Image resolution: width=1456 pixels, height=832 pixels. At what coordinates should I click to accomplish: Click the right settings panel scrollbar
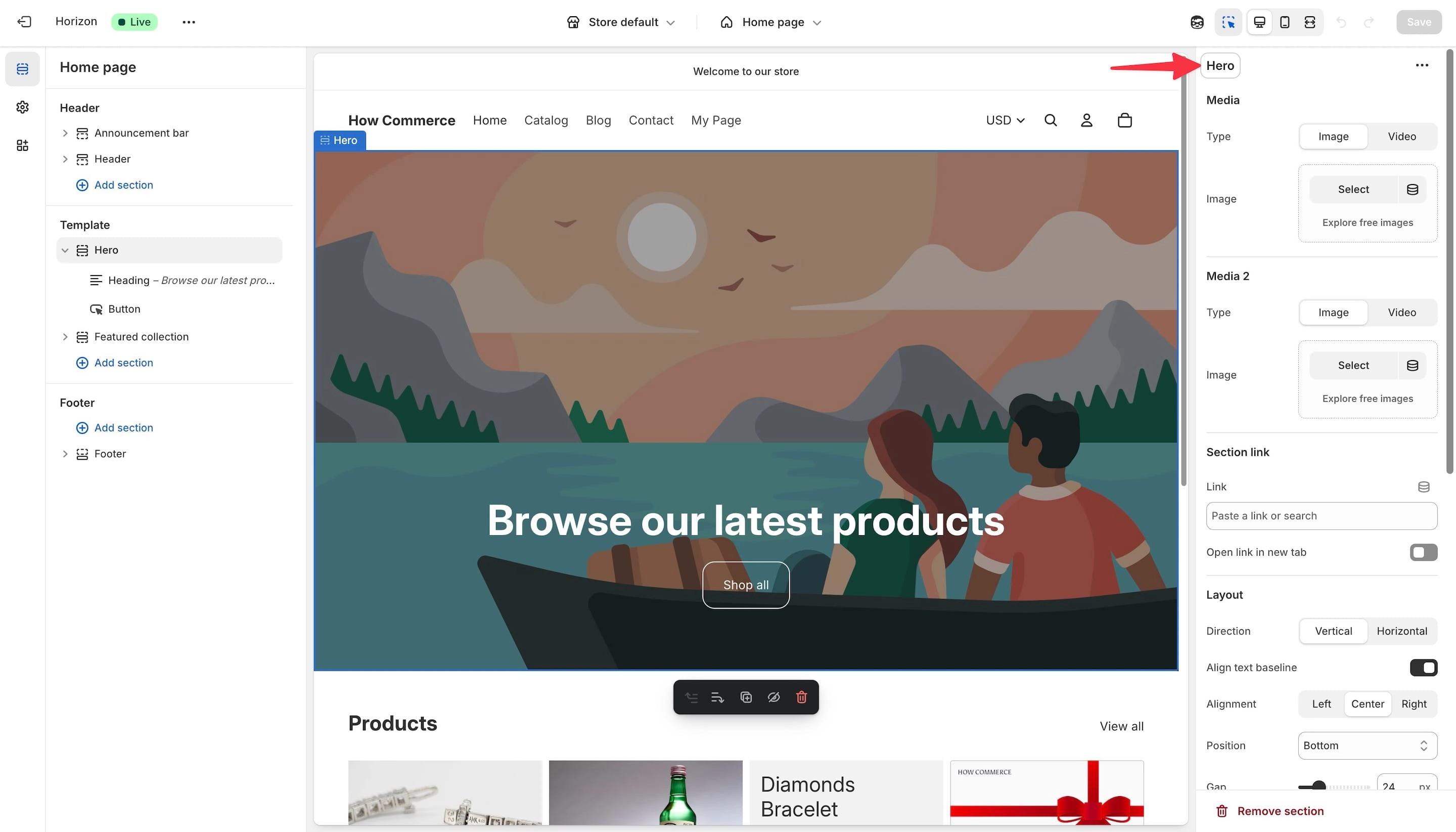1450,261
